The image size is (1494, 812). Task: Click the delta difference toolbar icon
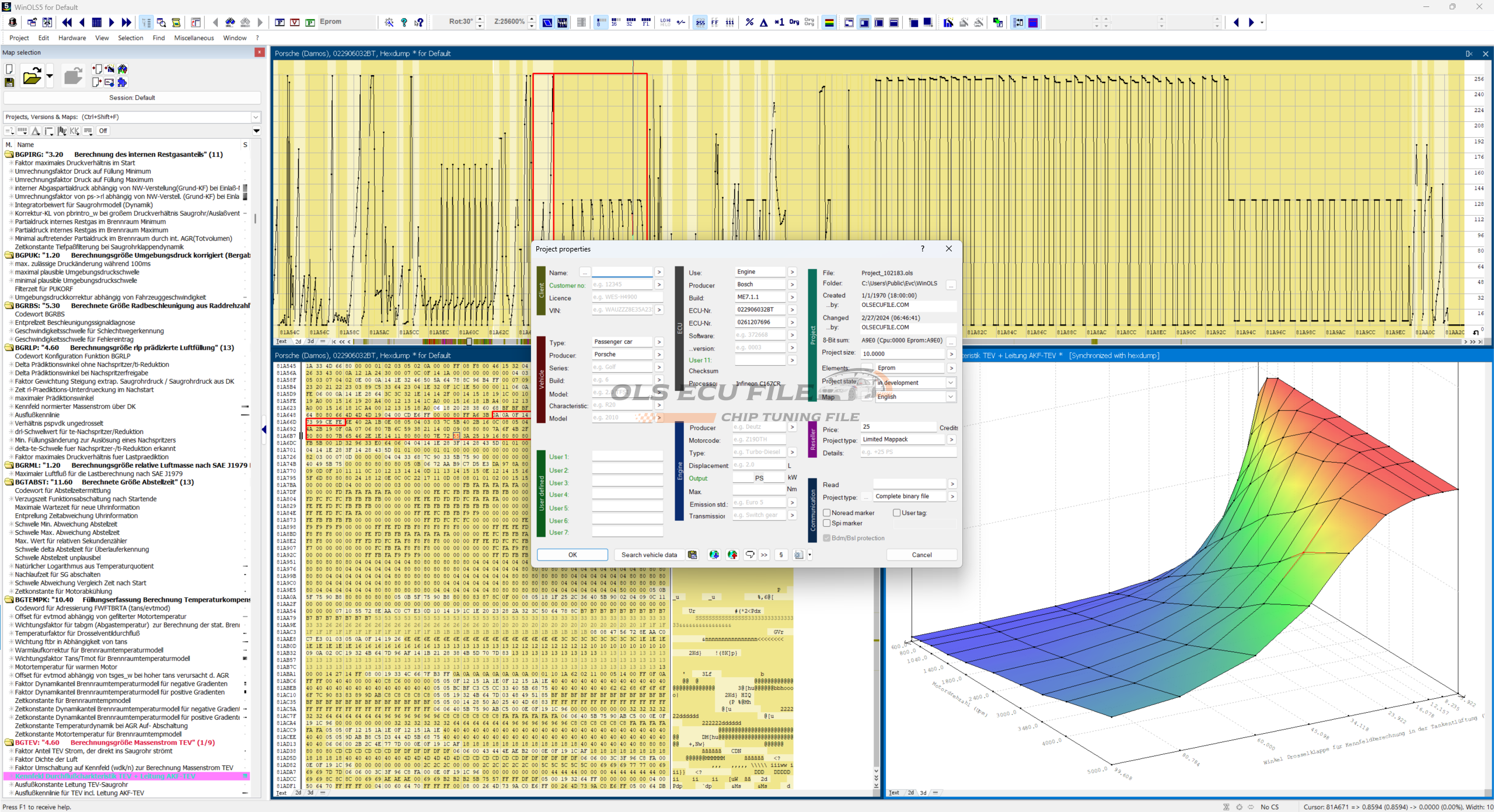tap(763, 22)
